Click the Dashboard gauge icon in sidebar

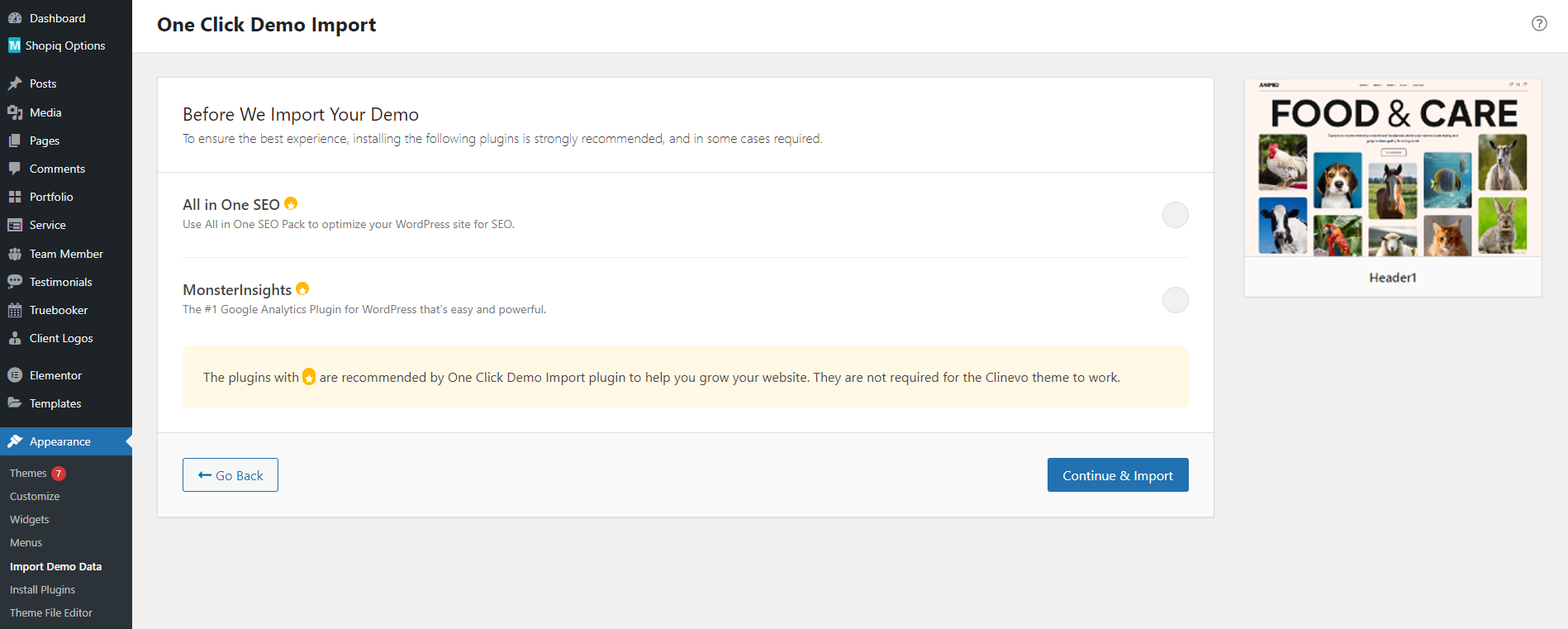tap(15, 18)
